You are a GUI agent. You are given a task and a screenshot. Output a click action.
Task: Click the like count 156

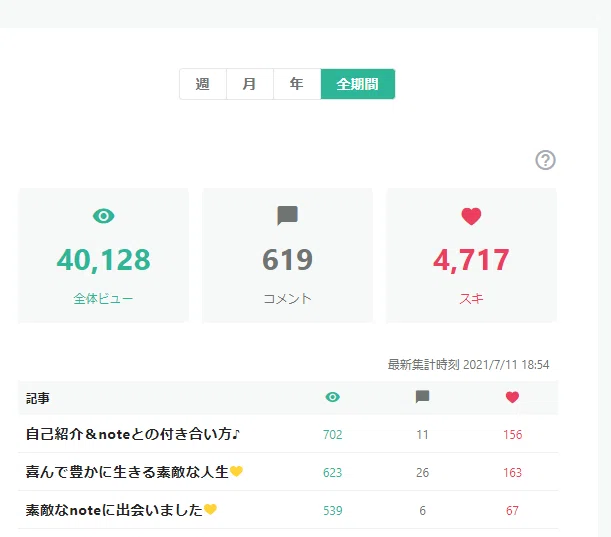coord(512,435)
